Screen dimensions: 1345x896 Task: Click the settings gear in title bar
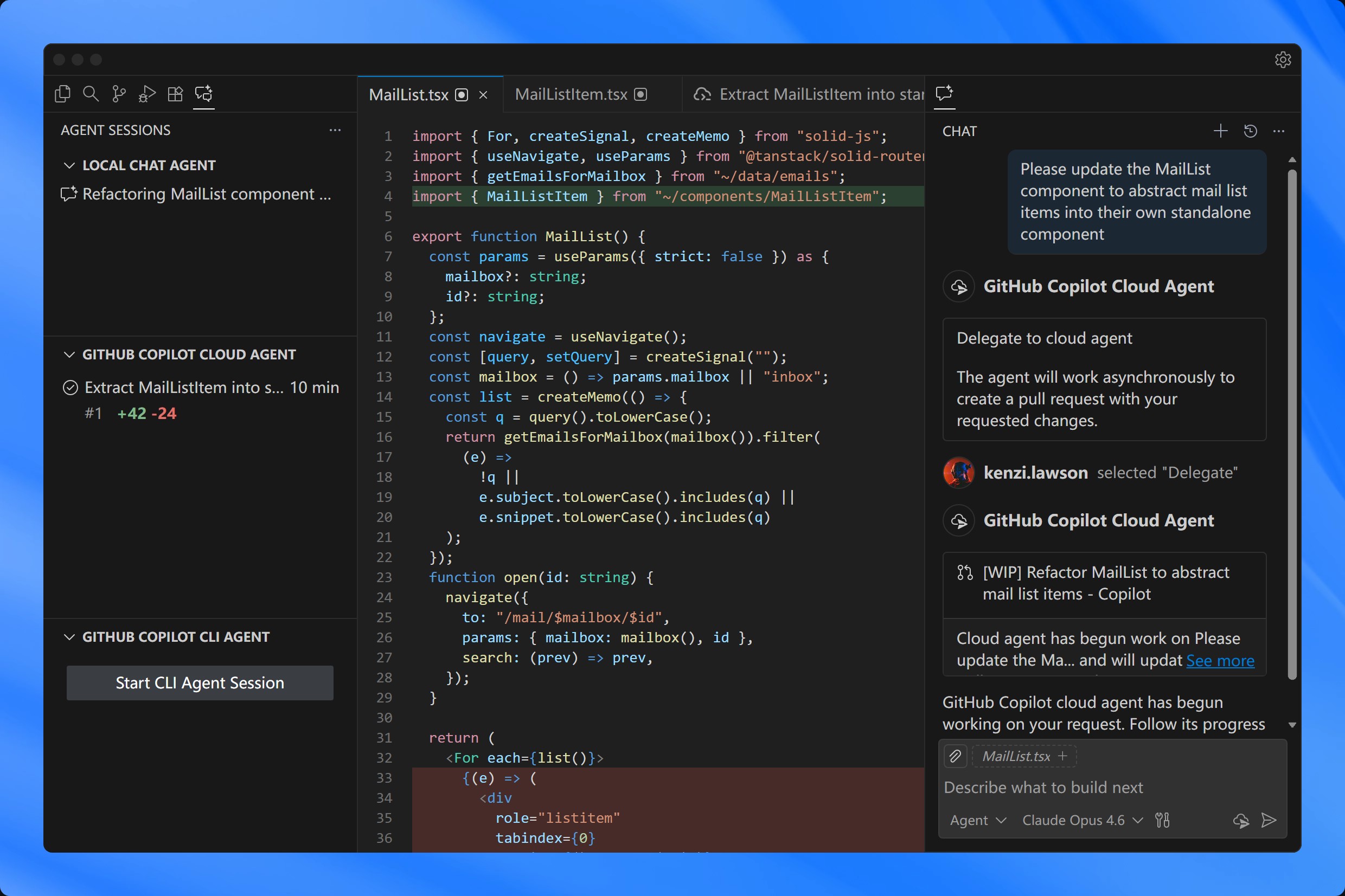[x=1283, y=60]
